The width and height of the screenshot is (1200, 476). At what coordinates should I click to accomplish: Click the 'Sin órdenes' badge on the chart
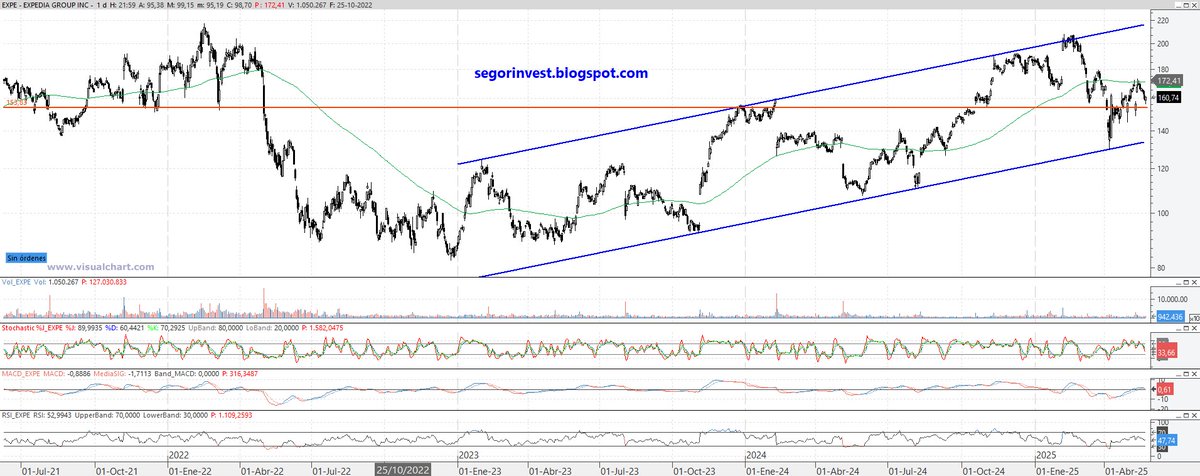(x=25, y=257)
